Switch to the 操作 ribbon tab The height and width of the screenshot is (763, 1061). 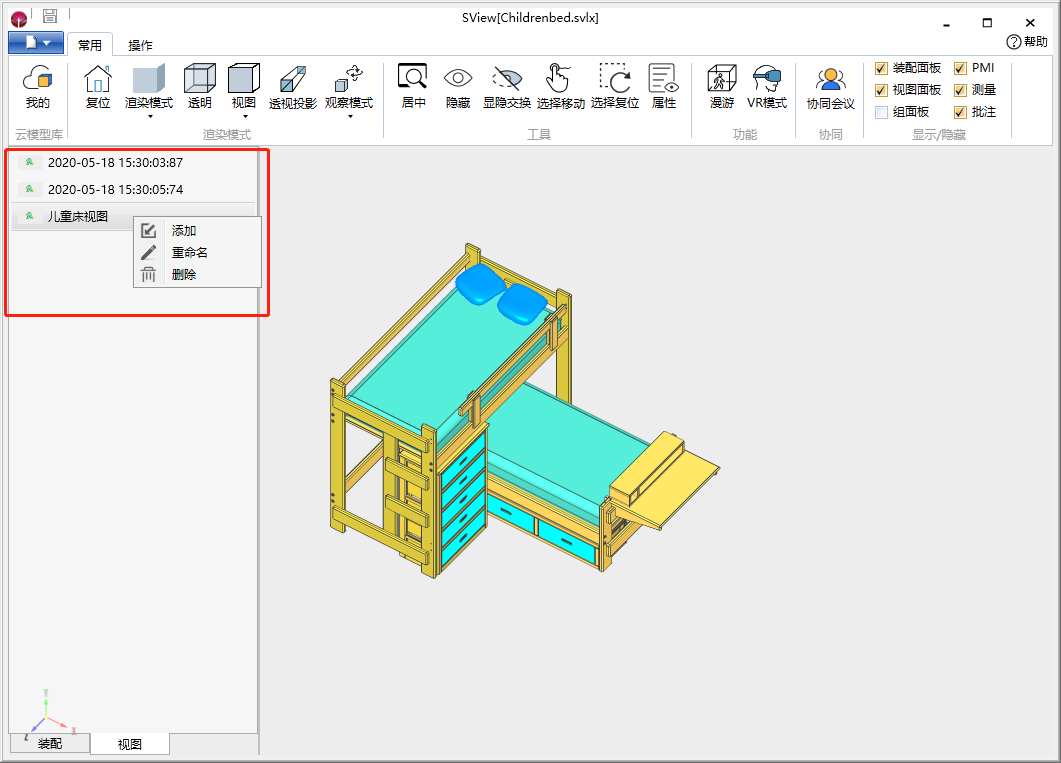(x=140, y=45)
